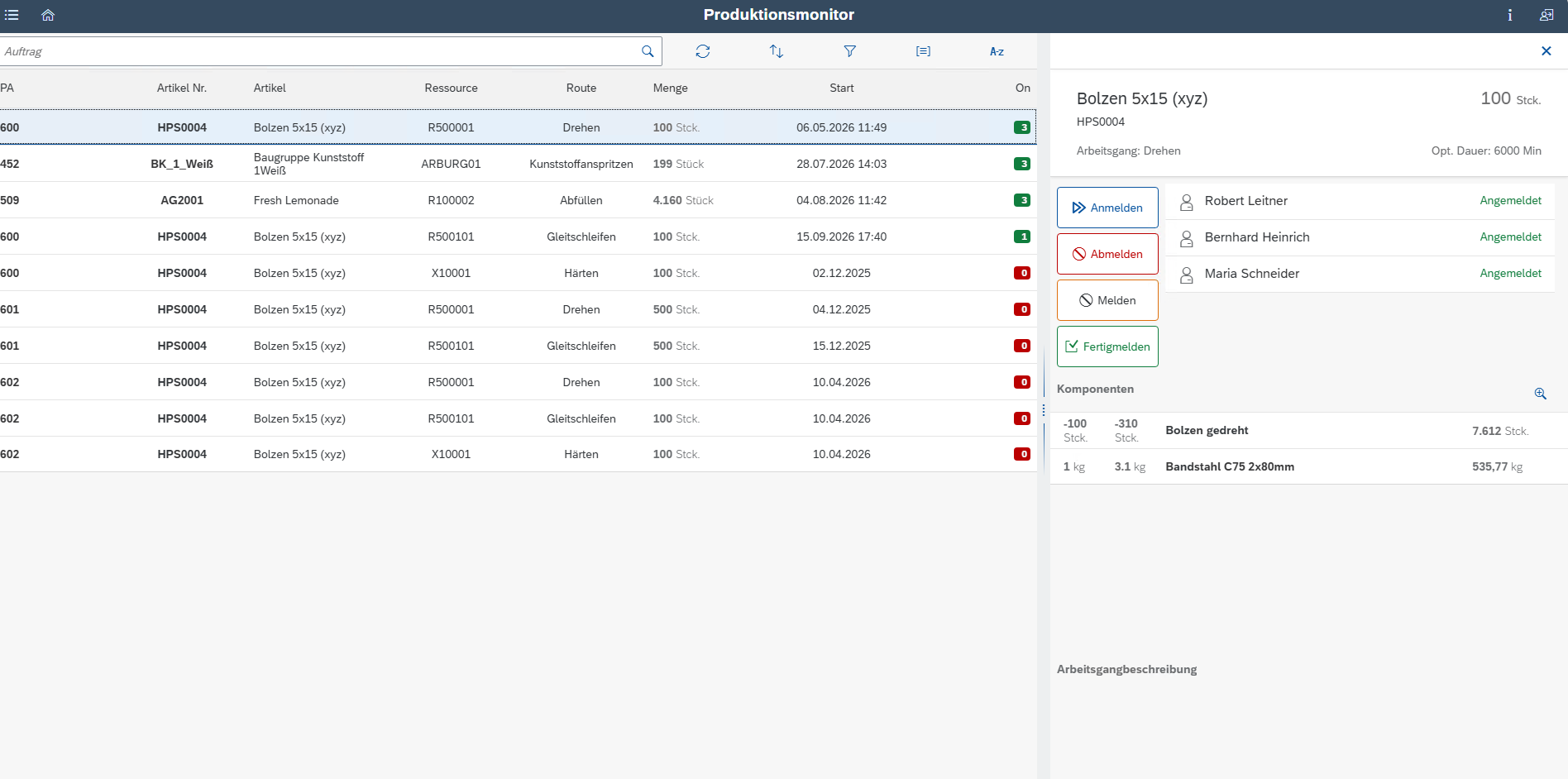Click the A-z alphabetical sort icon
The image size is (1568, 779).
(997, 51)
